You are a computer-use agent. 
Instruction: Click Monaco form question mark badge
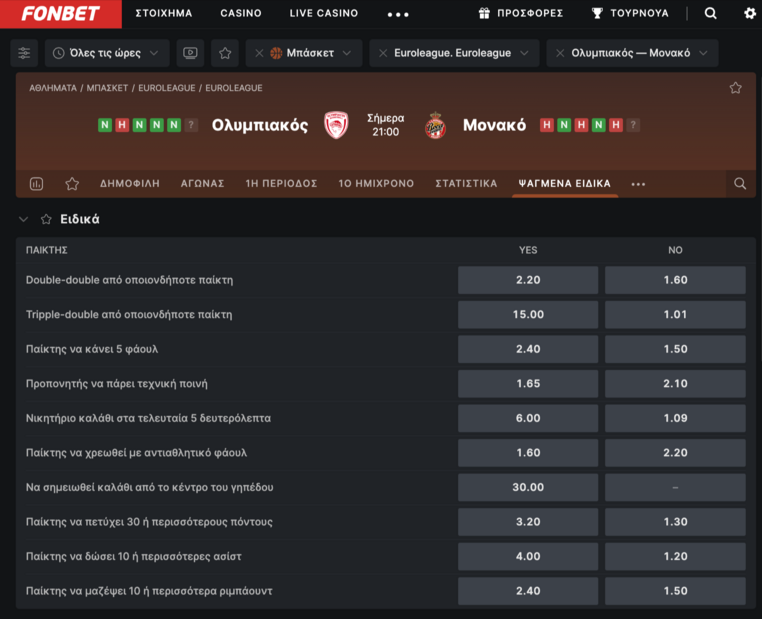coord(633,125)
